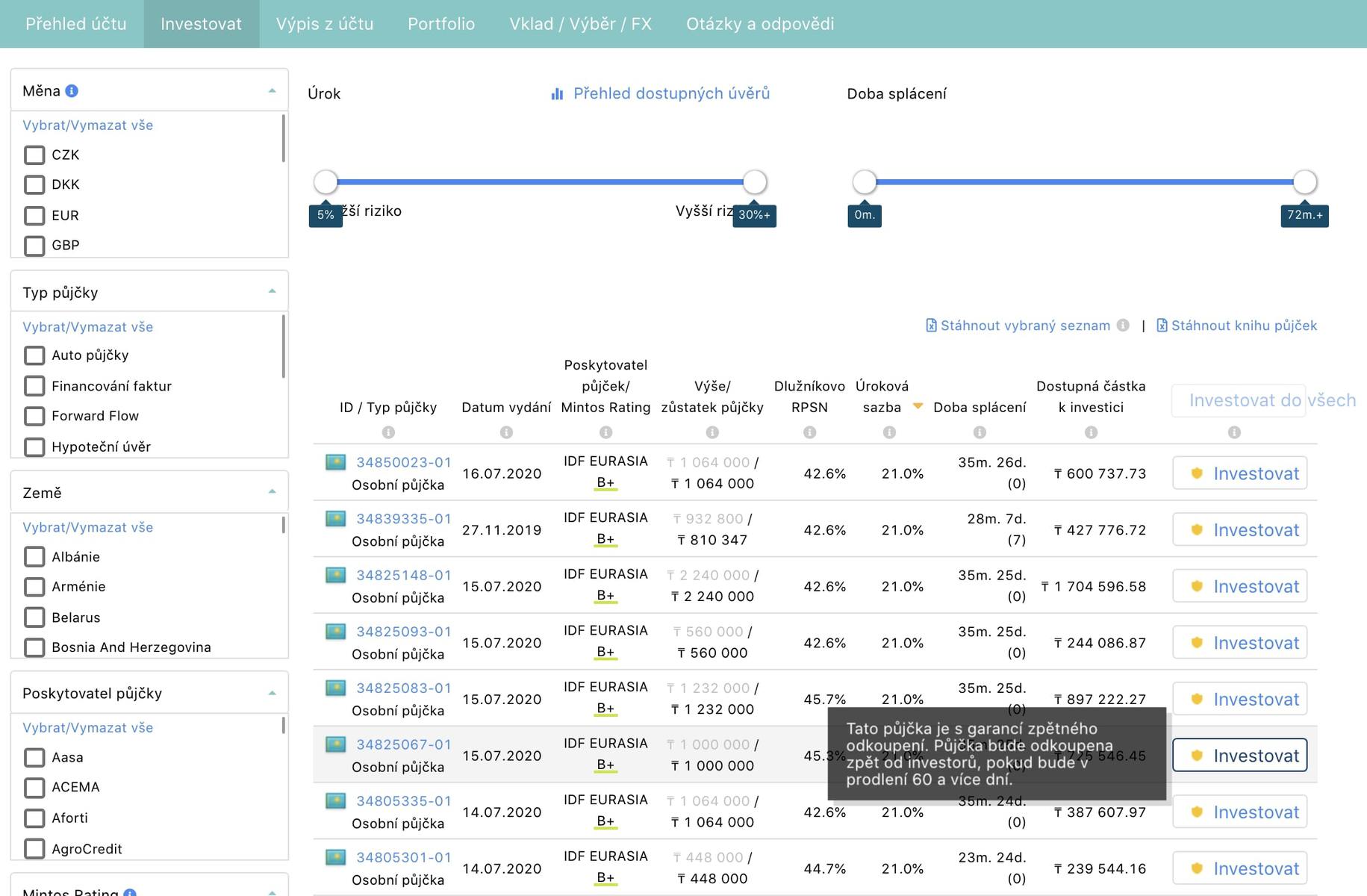This screenshot has width=1367, height=896.
Task: Click info icon under Dlužníkovo RPSN column
Action: click(809, 432)
